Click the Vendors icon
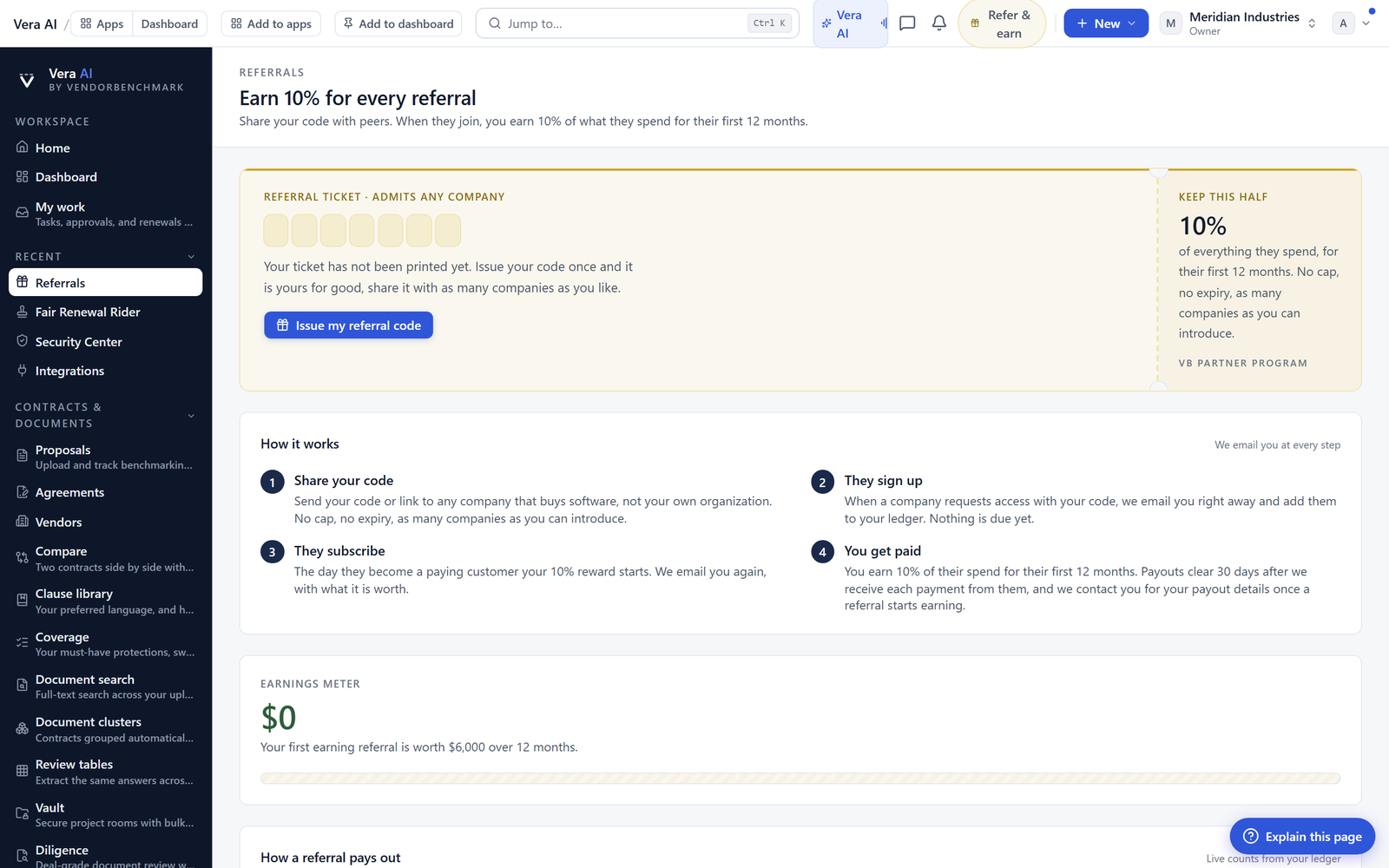 23,522
